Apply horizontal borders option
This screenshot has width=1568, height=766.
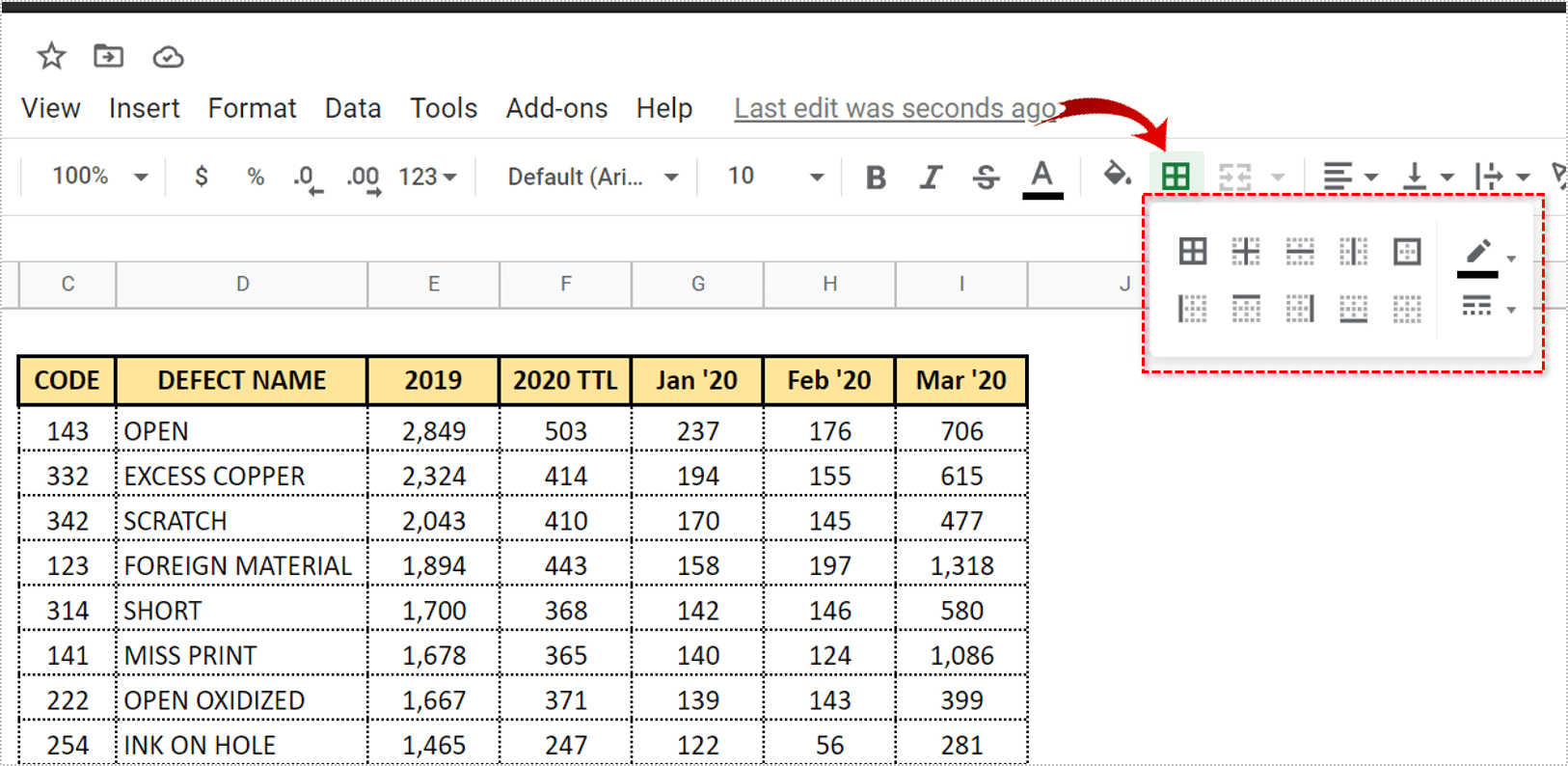click(x=1300, y=252)
